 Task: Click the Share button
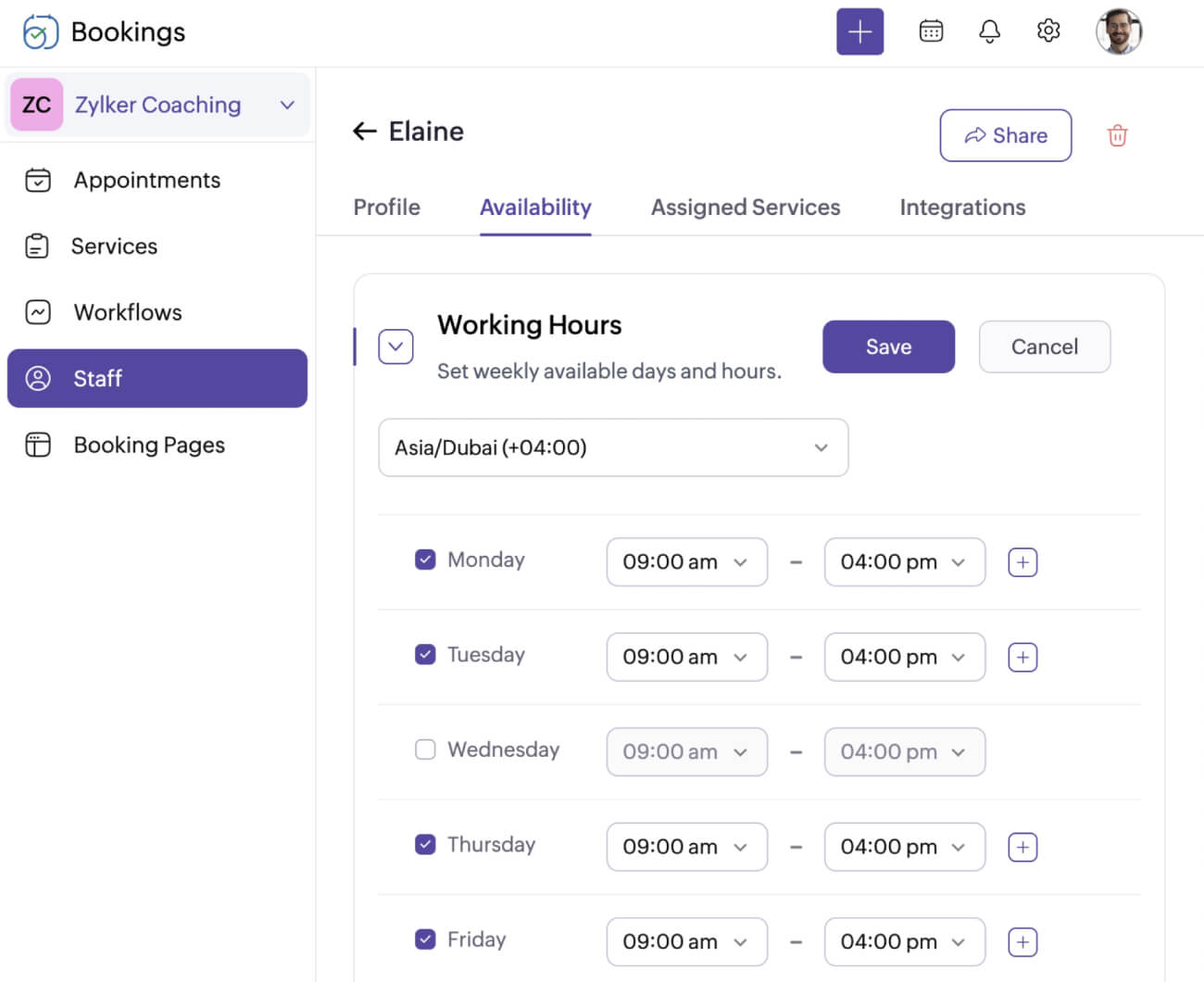tap(1005, 136)
